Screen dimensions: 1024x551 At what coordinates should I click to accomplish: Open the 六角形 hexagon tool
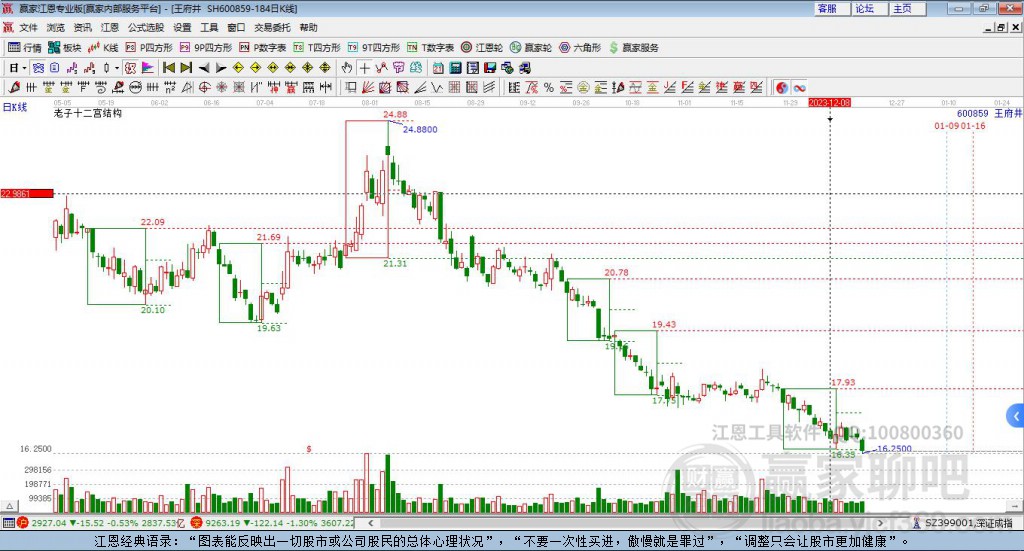pos(580,48)
